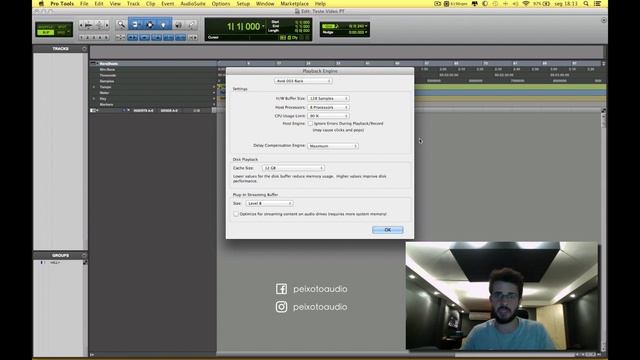Confirm Playback Engine with OK

click(x=388, y=230)
